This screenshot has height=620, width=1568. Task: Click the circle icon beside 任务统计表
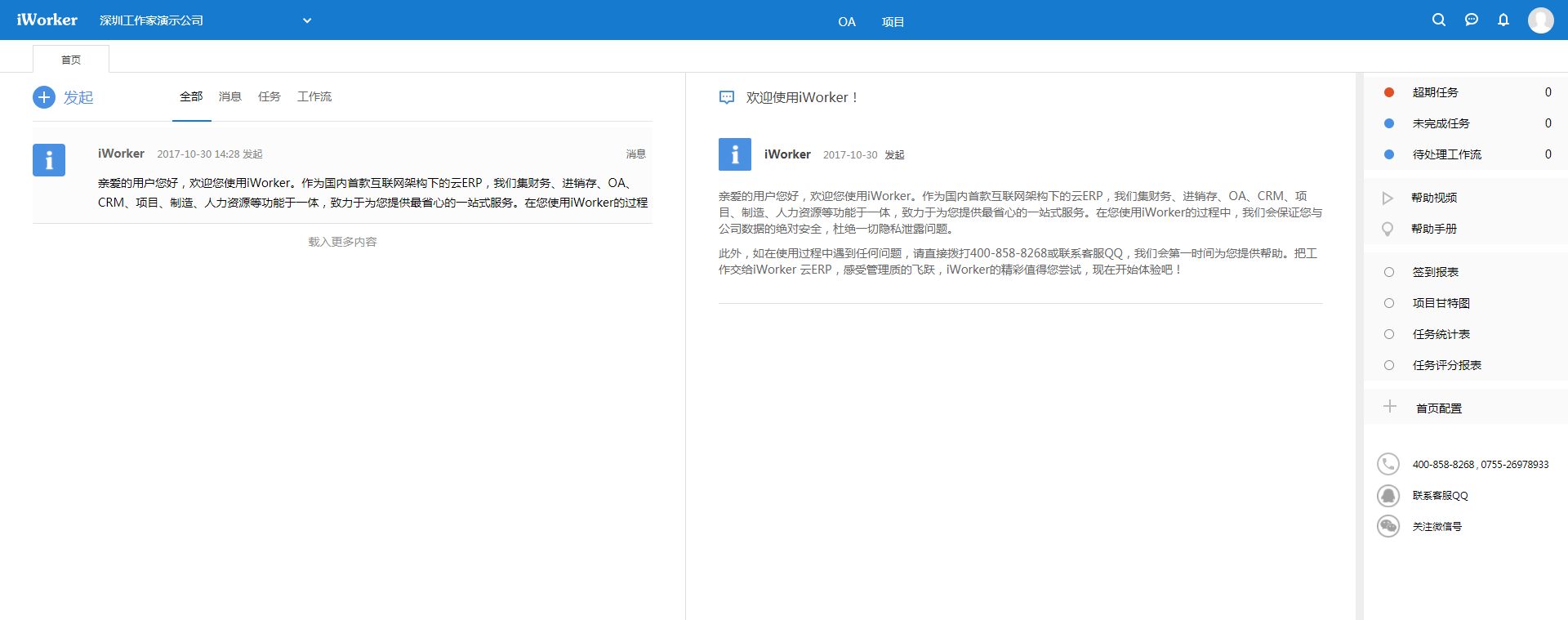point(1389,334)
